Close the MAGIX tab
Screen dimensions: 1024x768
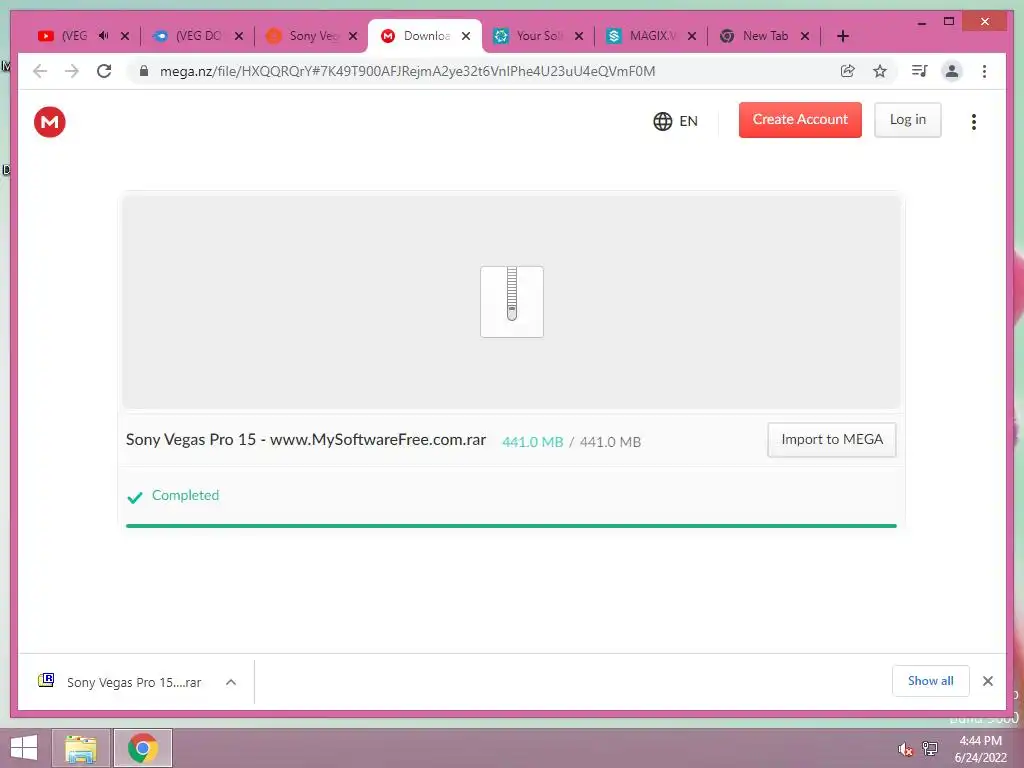[x=692, y=36]
